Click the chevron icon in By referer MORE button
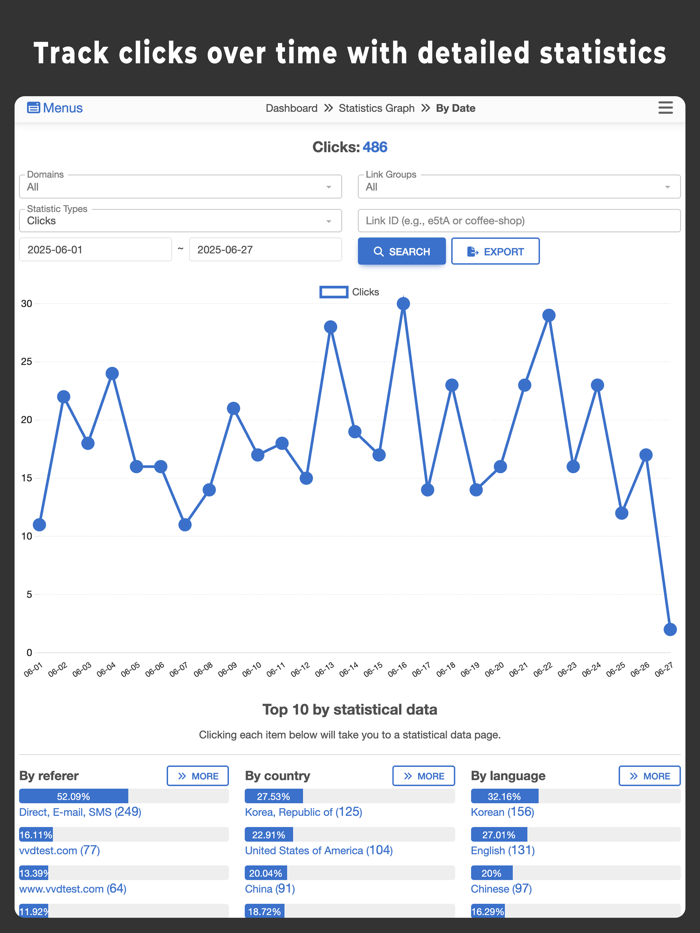 point(180,775)
